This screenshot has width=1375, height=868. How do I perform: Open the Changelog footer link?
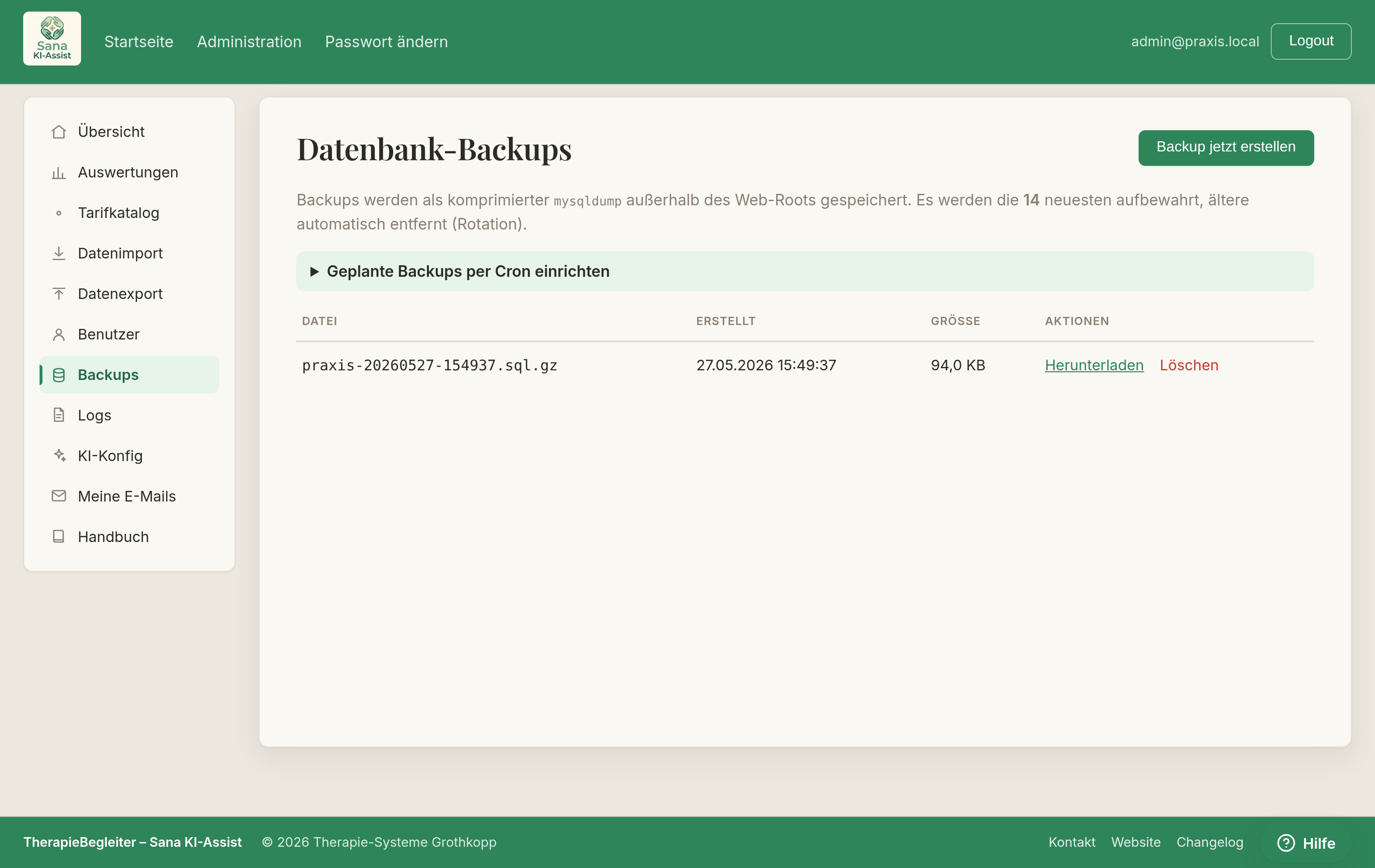[1210, 842]
